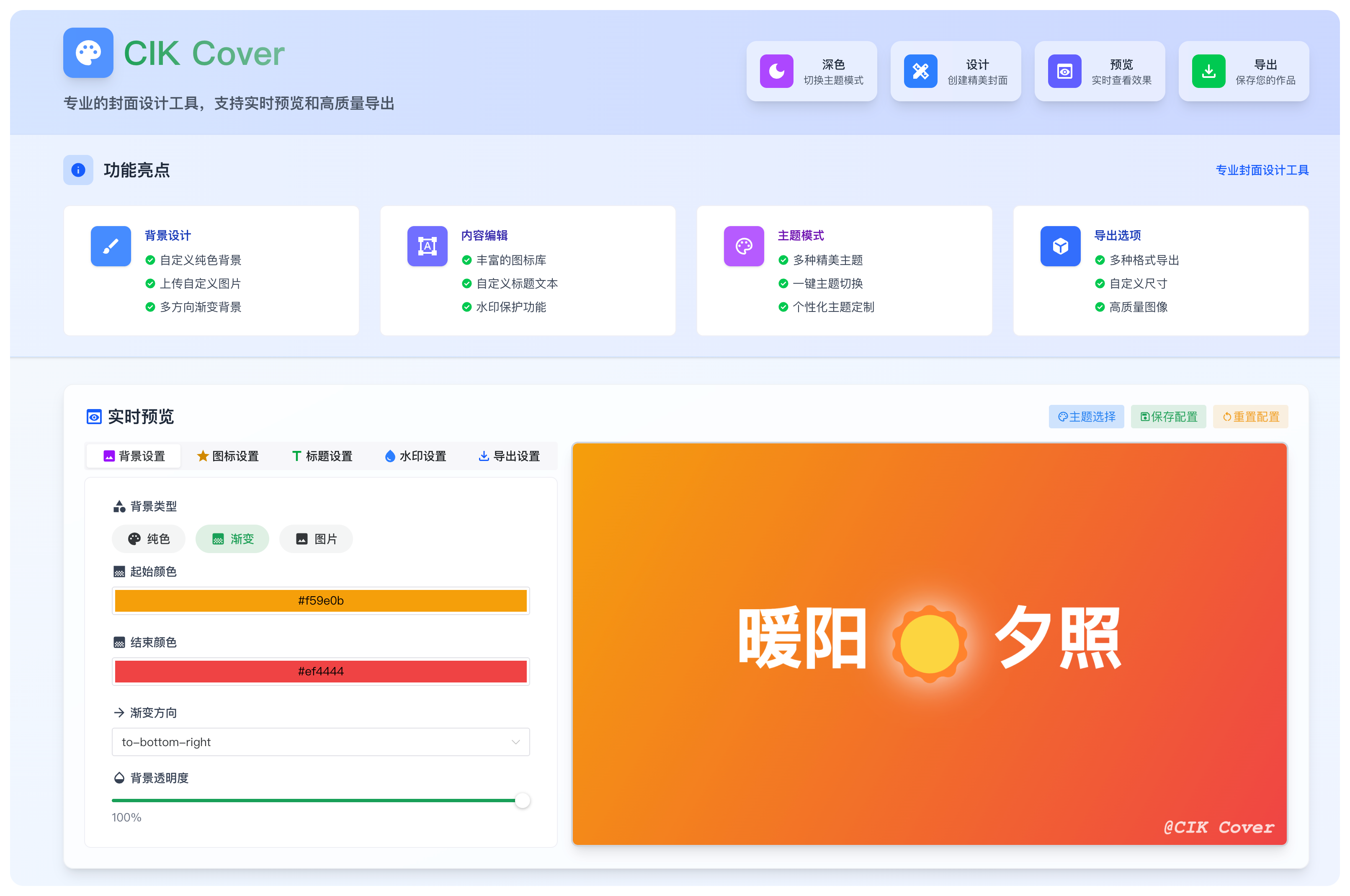Click the 专业封面设计工具 link

click(x=1262, y=170)
